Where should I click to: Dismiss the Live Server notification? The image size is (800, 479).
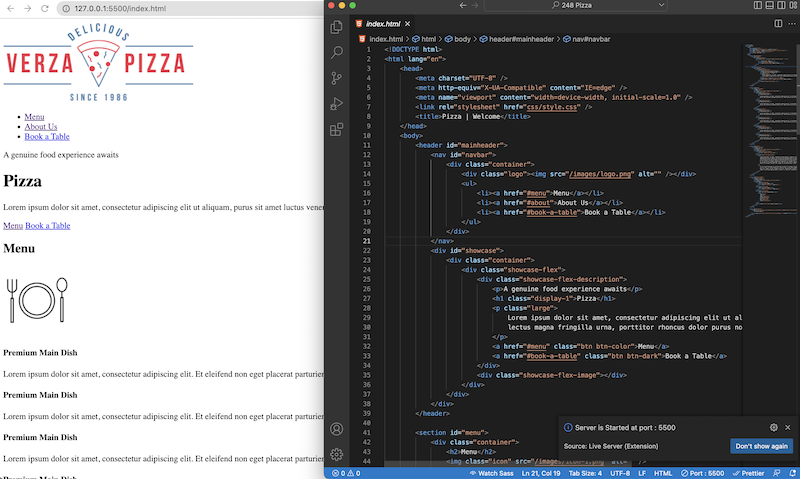pos(787,427)
